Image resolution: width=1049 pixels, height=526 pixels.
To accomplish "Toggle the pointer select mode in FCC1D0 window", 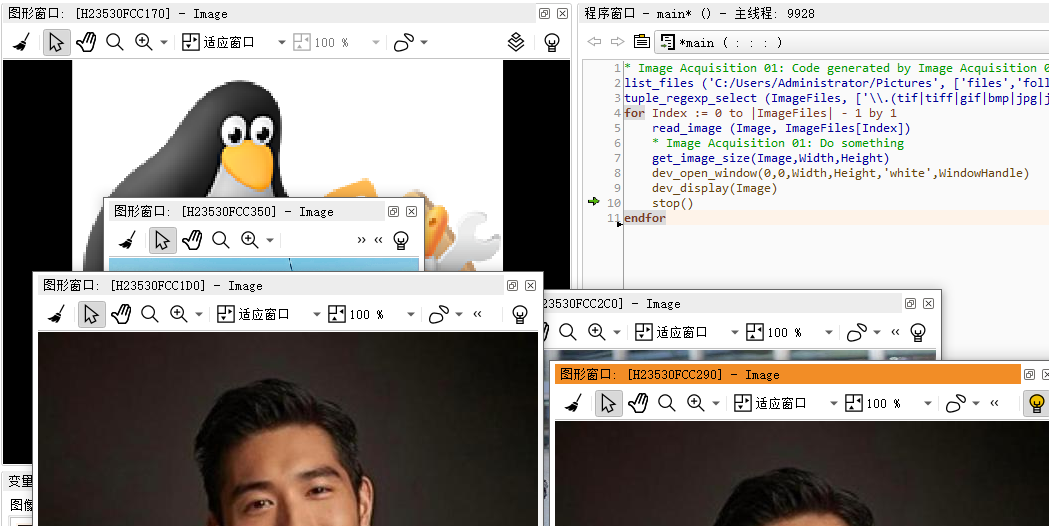I will pyautogui.click(x=92, y=314).
